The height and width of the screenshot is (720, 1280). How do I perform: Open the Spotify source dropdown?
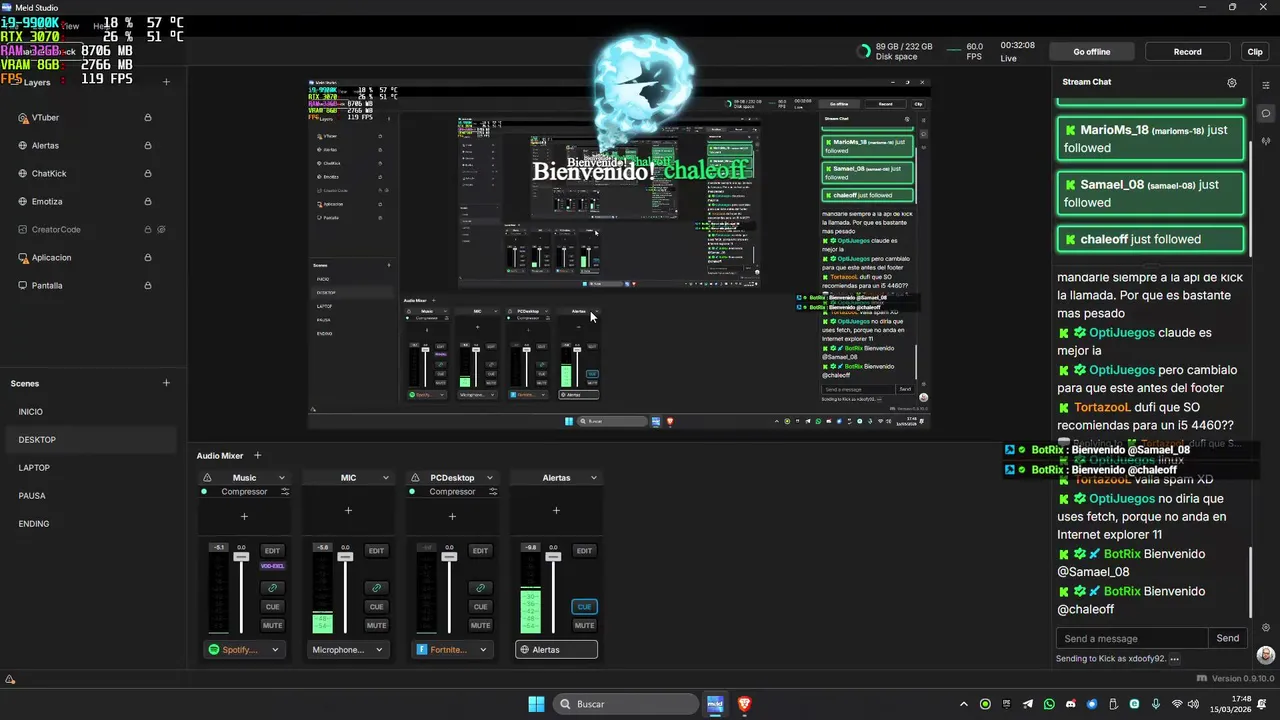click(x=244, y=650)
